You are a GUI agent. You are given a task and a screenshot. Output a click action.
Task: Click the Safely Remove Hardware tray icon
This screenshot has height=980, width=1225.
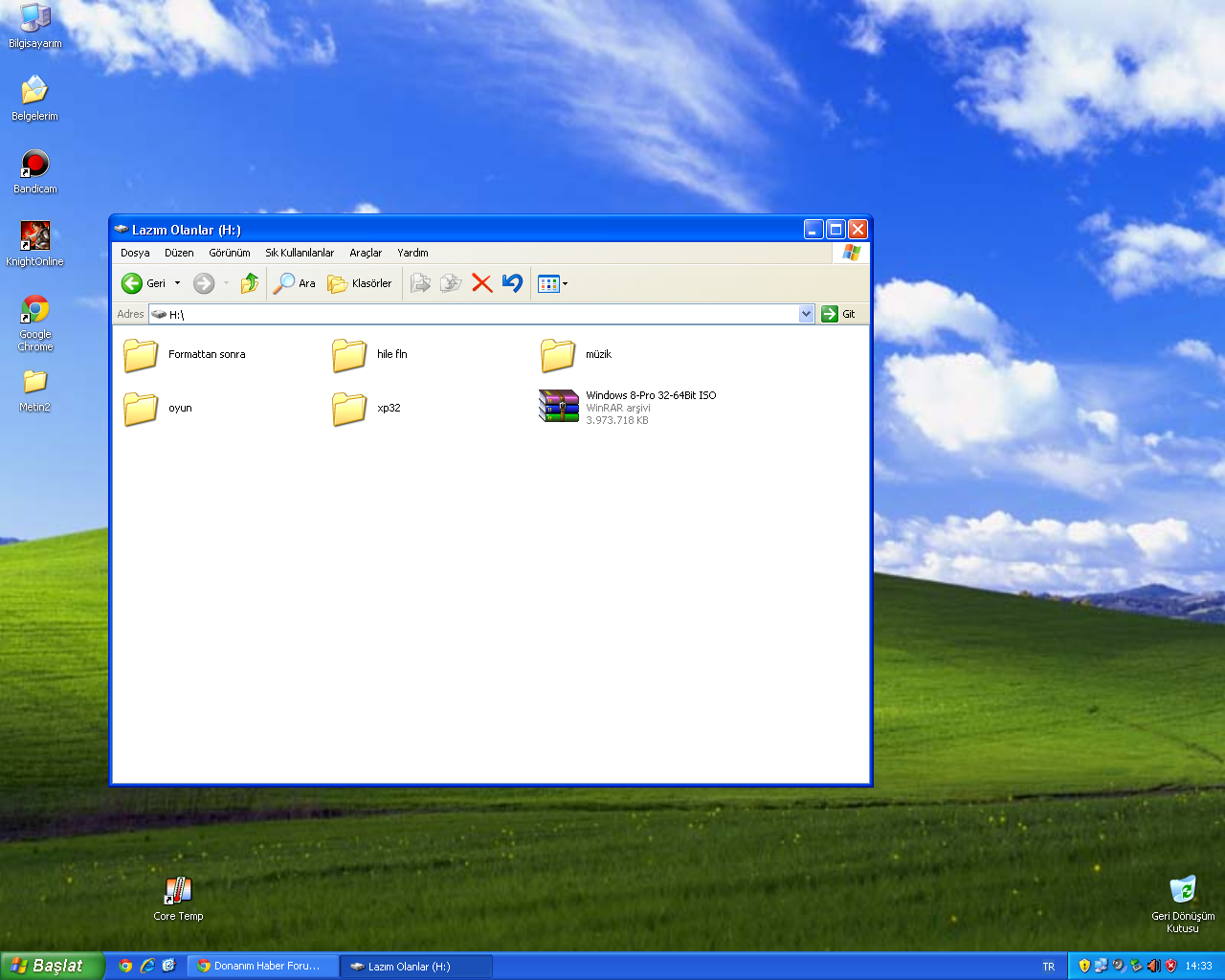click(x=1136, y=966)
